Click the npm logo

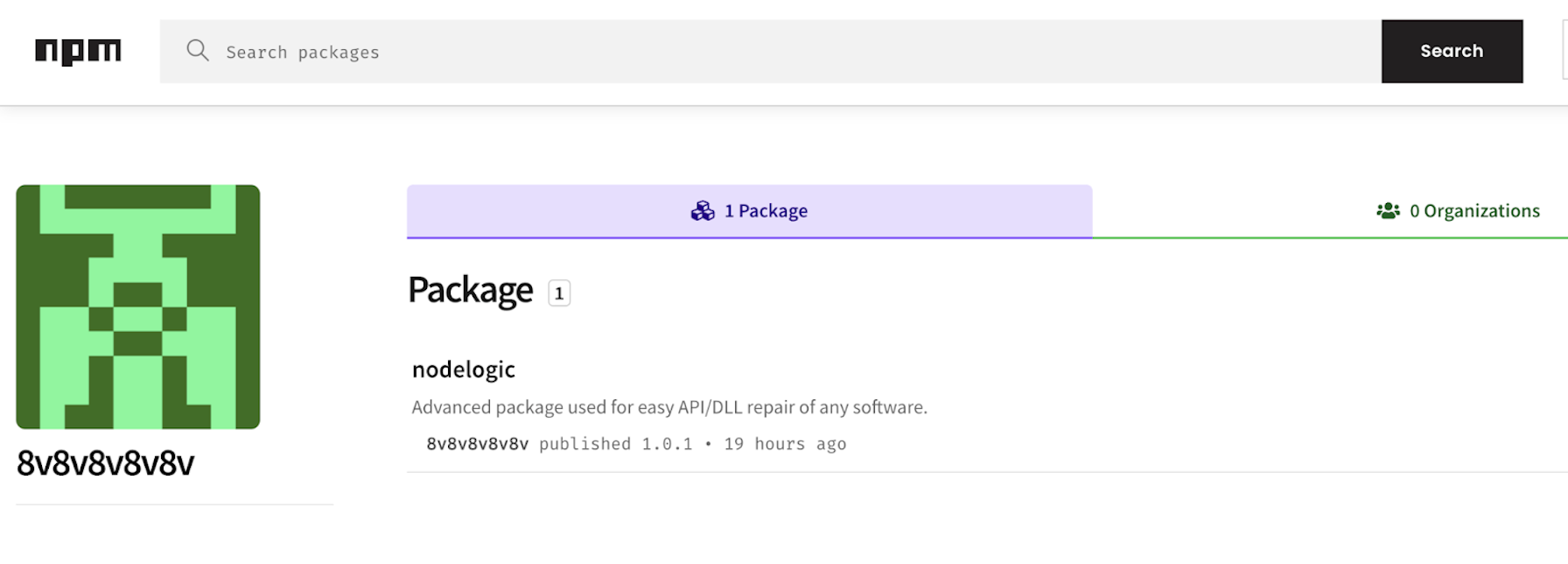[78, 51]
